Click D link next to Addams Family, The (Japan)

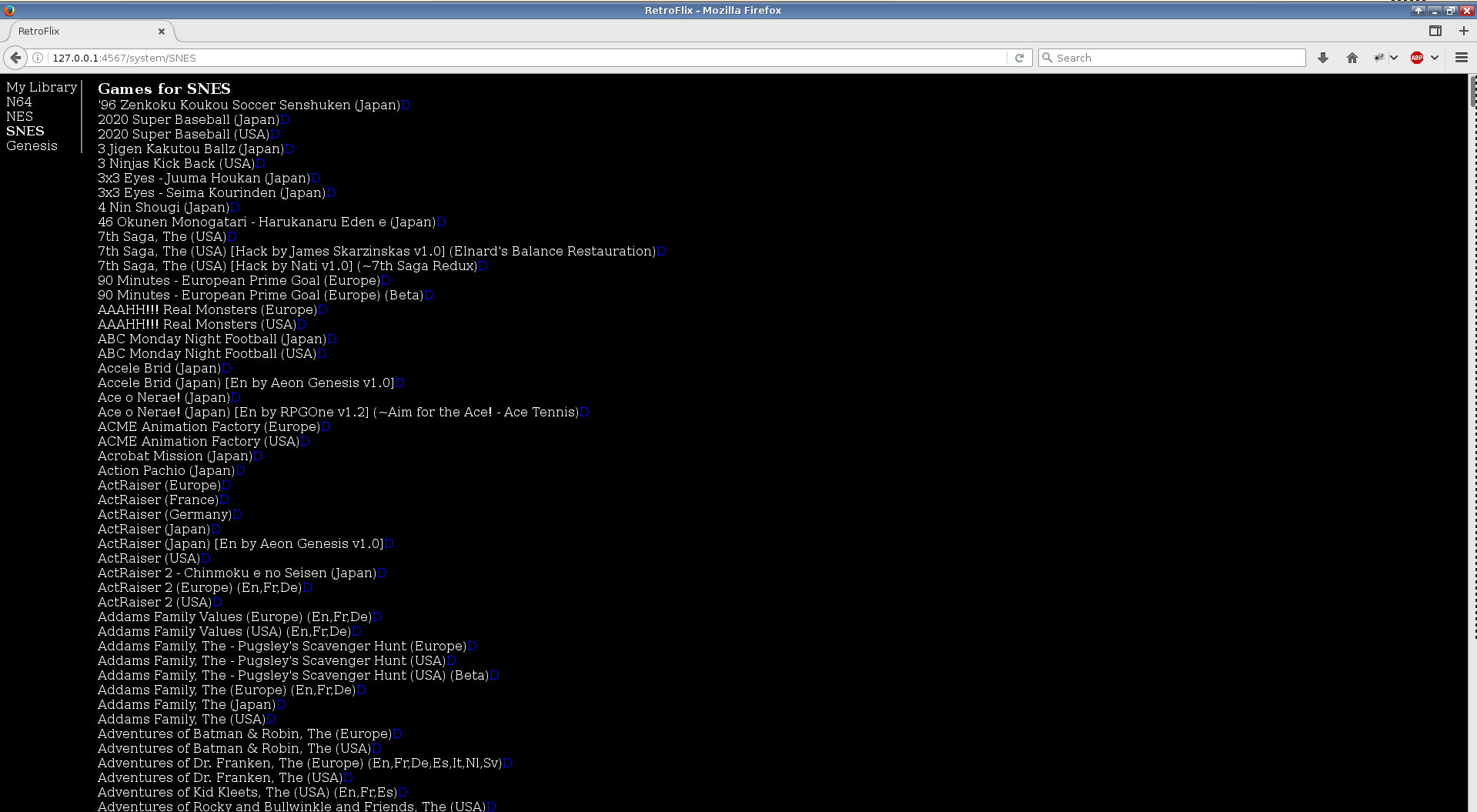tap(281, 705)
